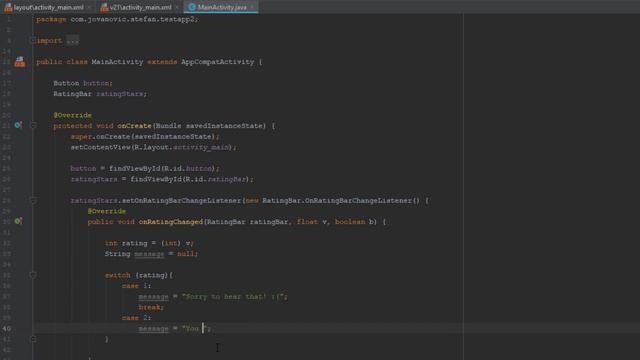Screen dimensions: 640x360
Task: Click the 'switch (rating)' statement
Action: (x=139, y=275)
